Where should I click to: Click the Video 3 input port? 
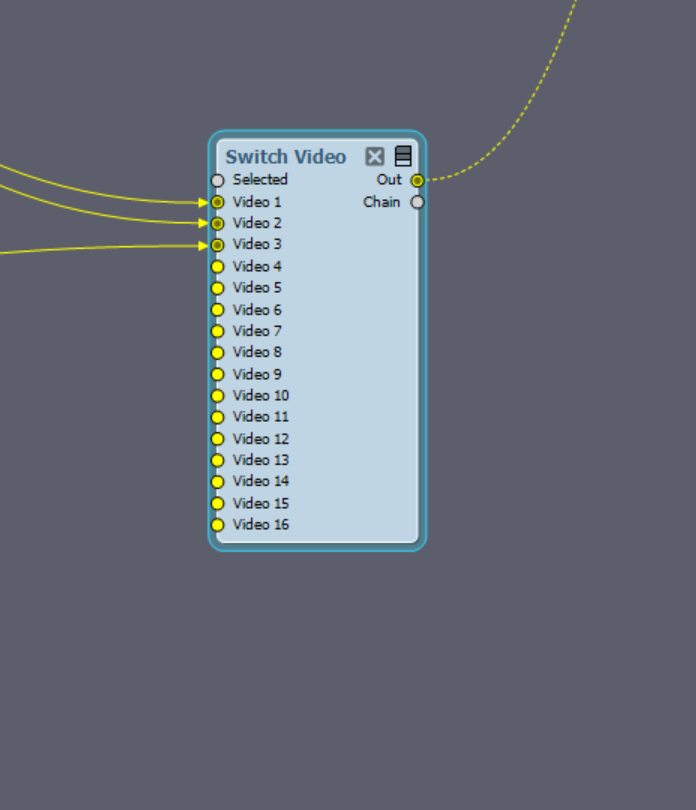(x=218, y=245)
